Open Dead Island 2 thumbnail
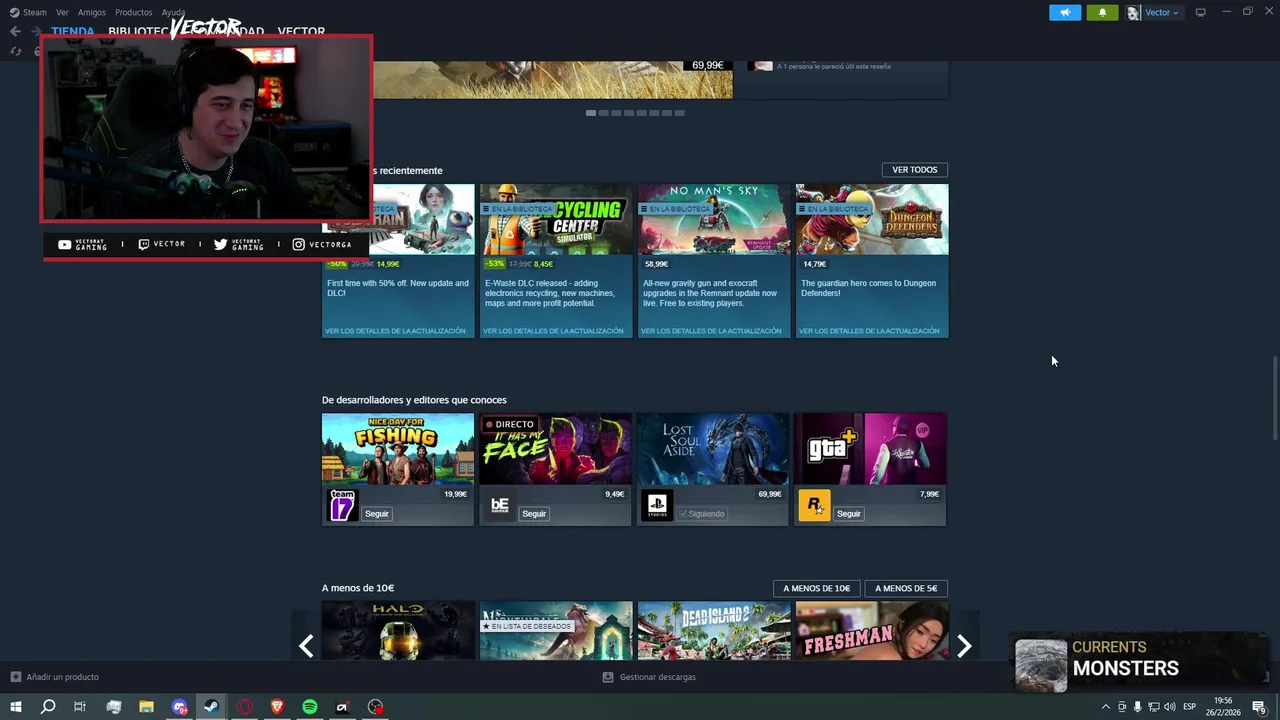 tap(714, 630)
